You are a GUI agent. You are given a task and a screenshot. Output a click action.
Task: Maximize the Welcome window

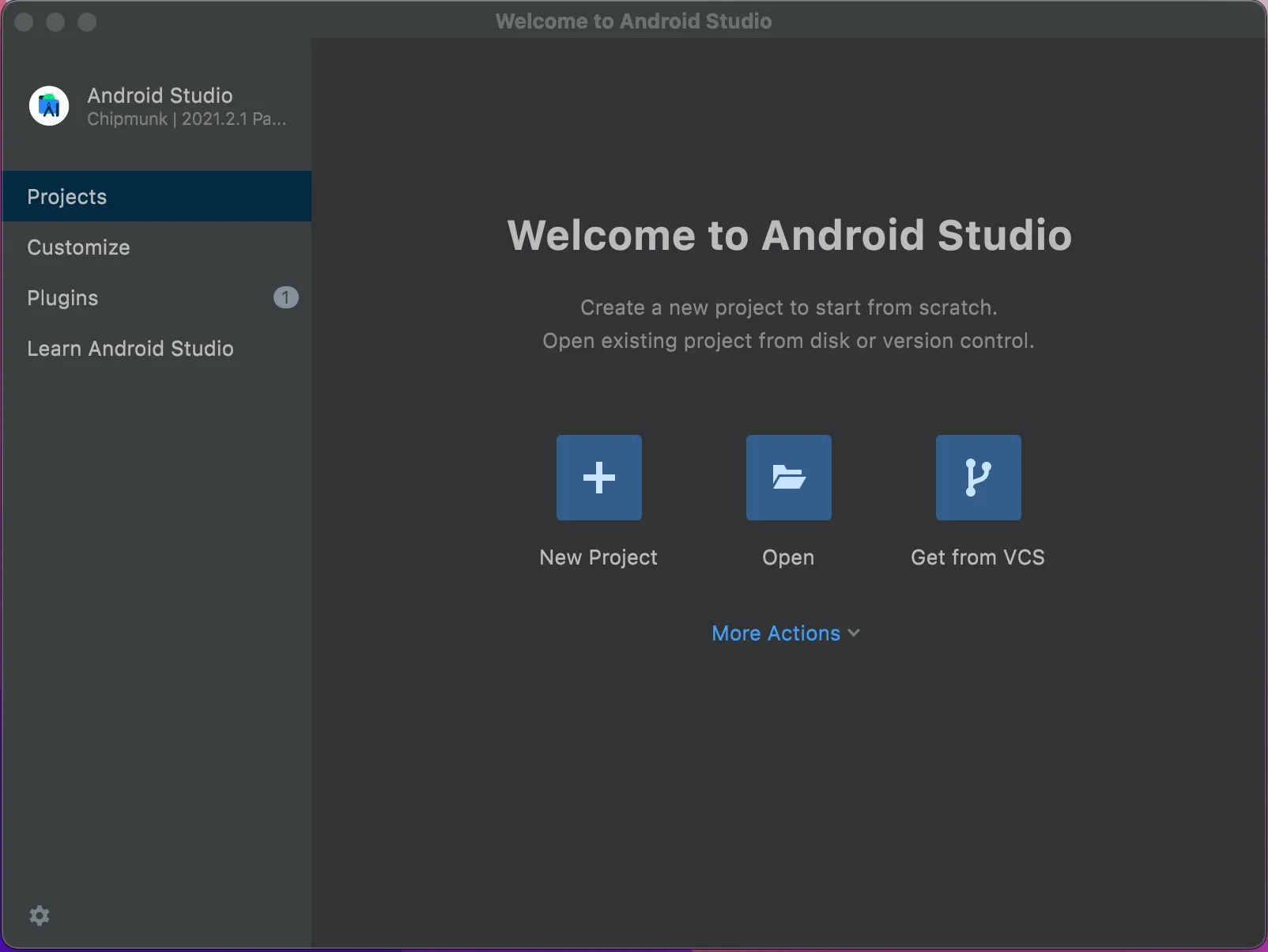click(87, 22)
